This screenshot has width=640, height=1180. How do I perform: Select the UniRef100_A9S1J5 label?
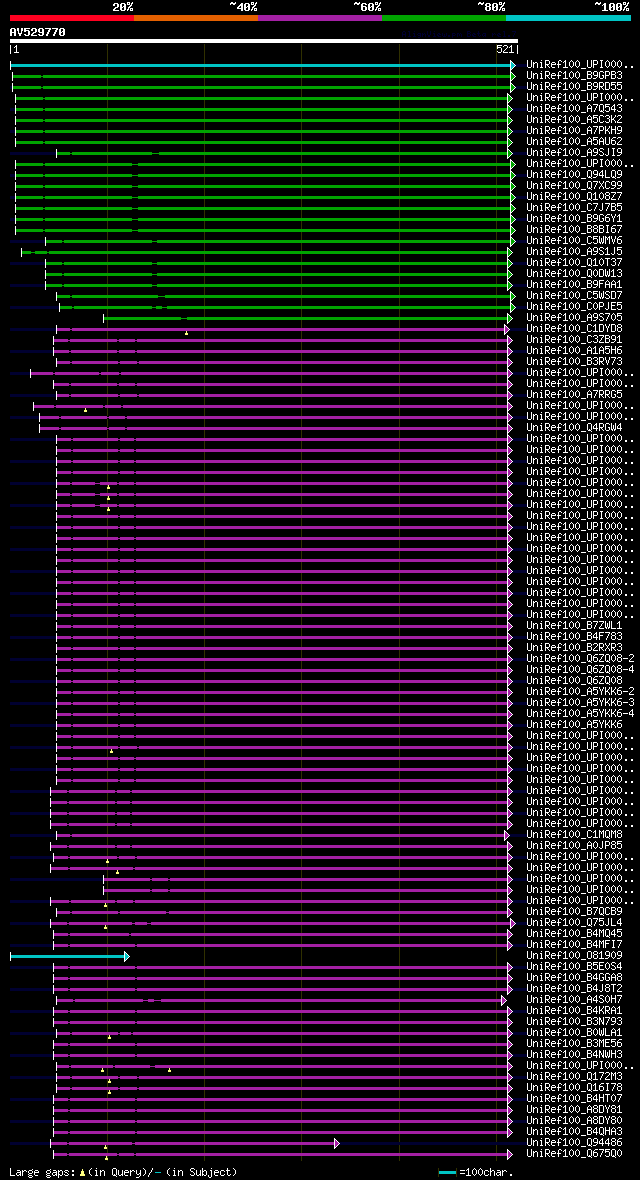tap(574, 251)
